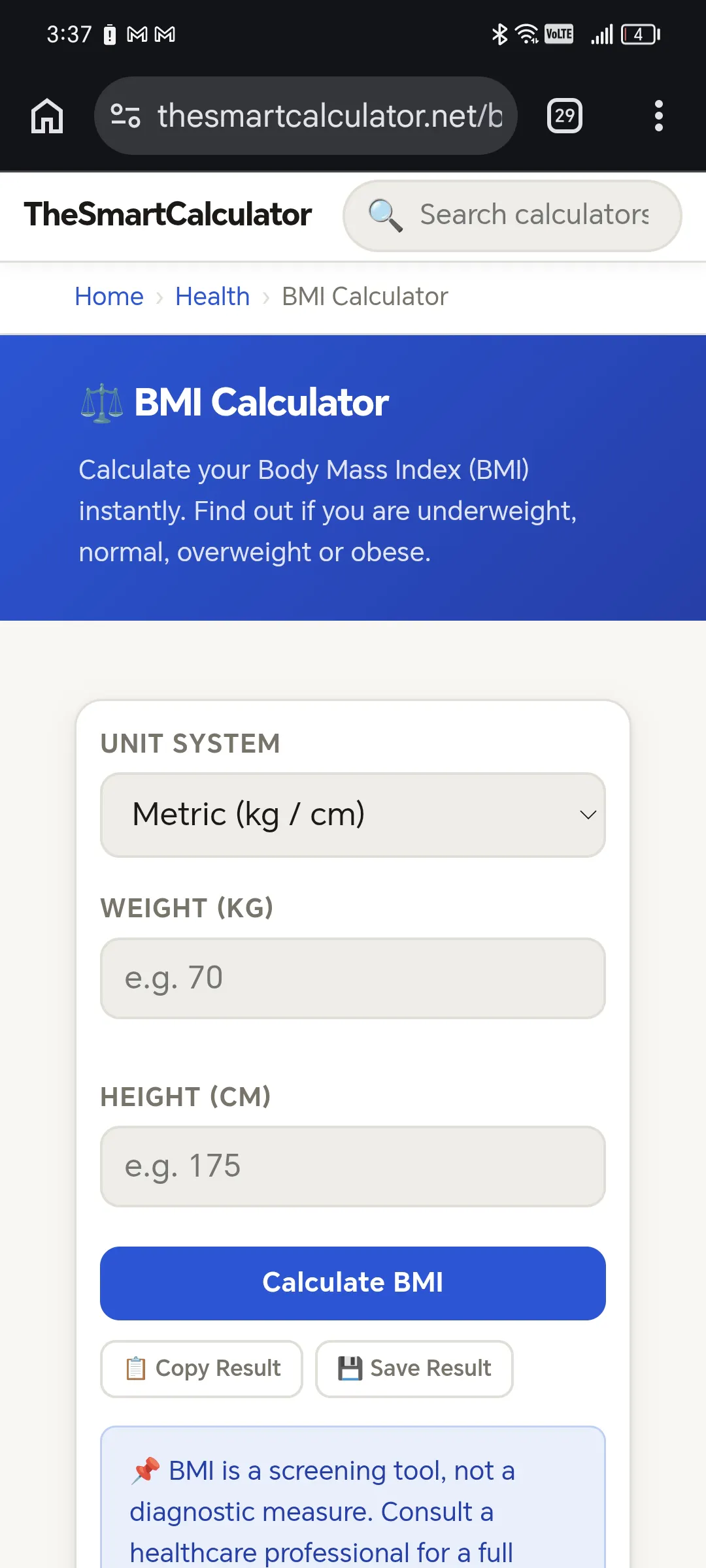This screenshot has height=1568, width=706.
Task: Tap the clipboard icon on Copy Result
Action: [x=135, y=1368]
